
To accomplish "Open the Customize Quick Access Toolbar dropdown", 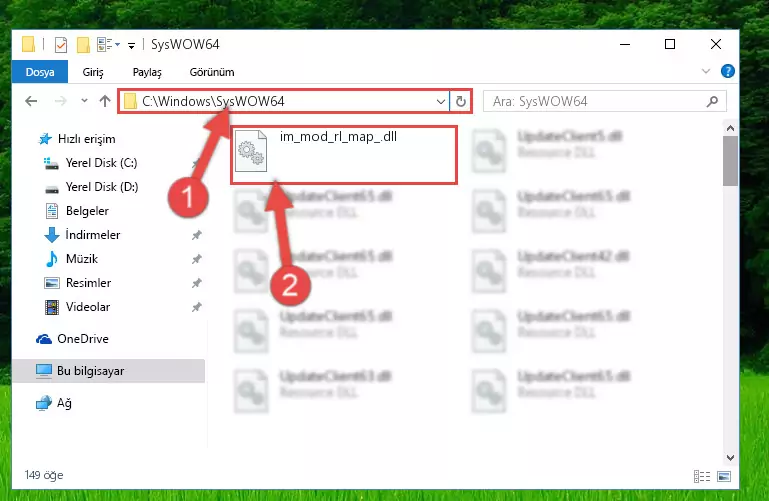I will pyautogui.click(x=131, y=46).
